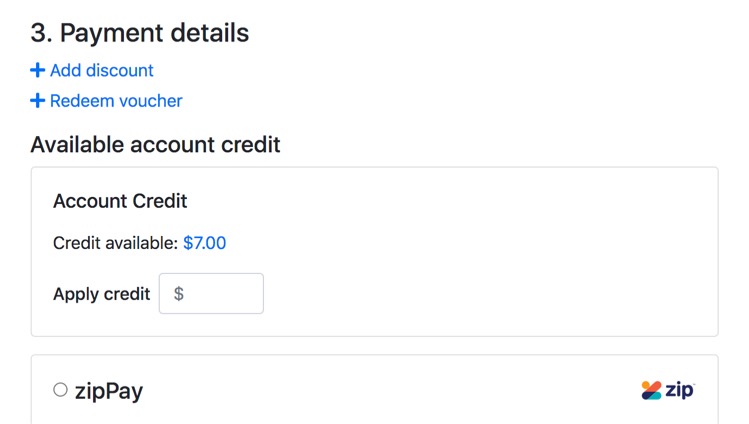The image size is (749, 424).
Task: Click the plus icon beside Redeem voucher
Action: pyautogui.click(x=38, y=100)
